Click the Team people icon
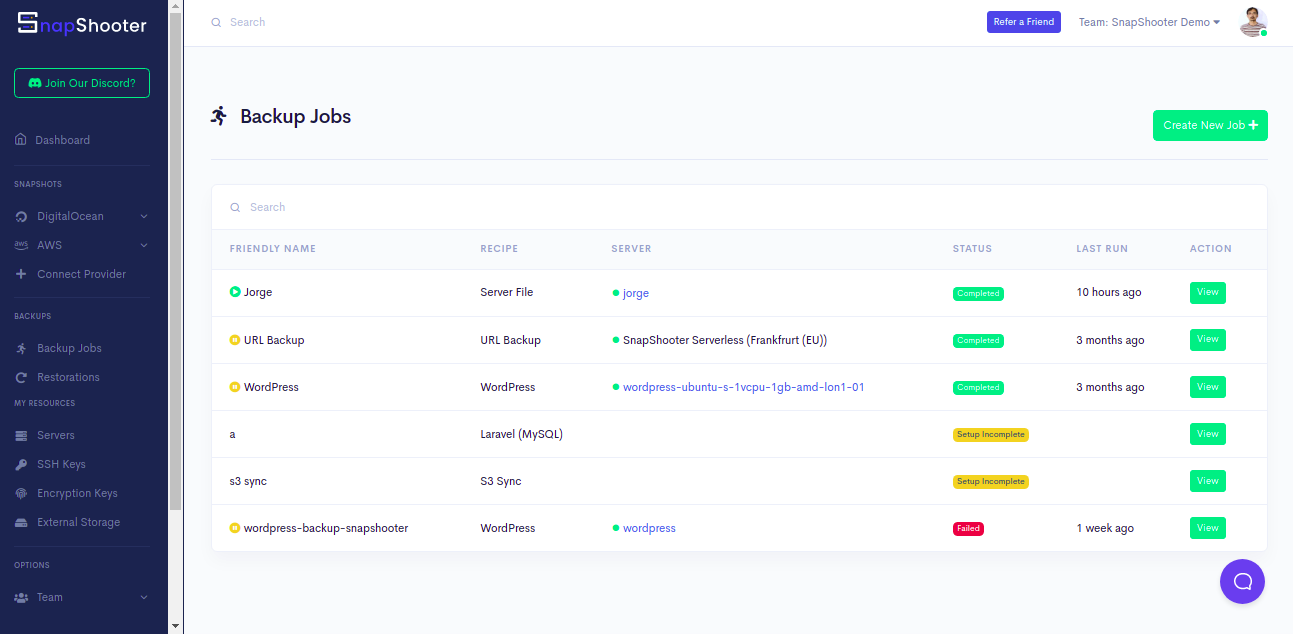Screen dimensions: 1293x634 (21, 597)
